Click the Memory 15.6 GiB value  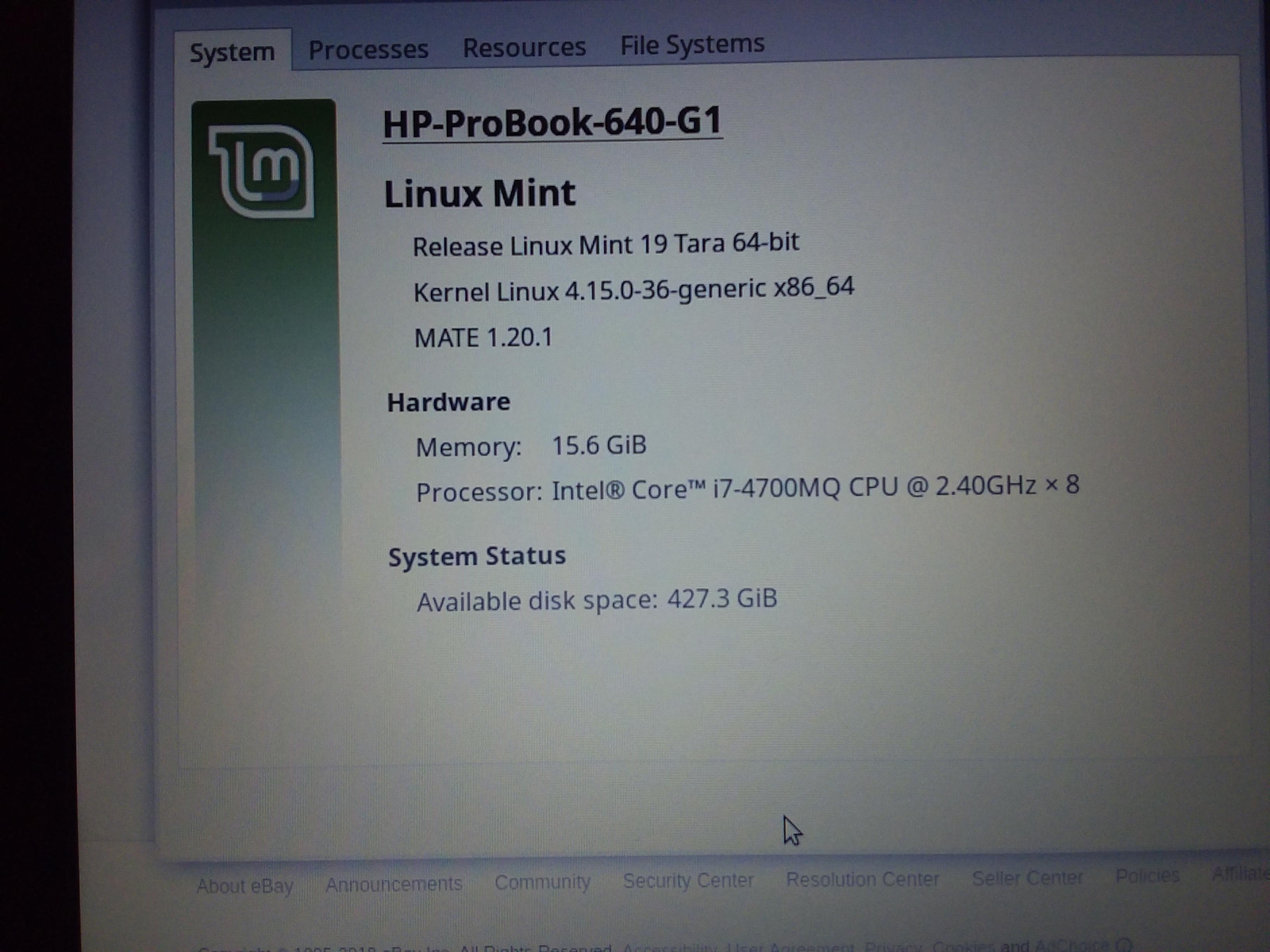tap(599, 445)
